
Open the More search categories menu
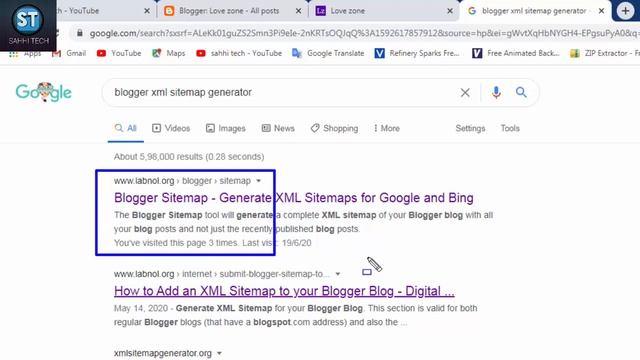387,128
